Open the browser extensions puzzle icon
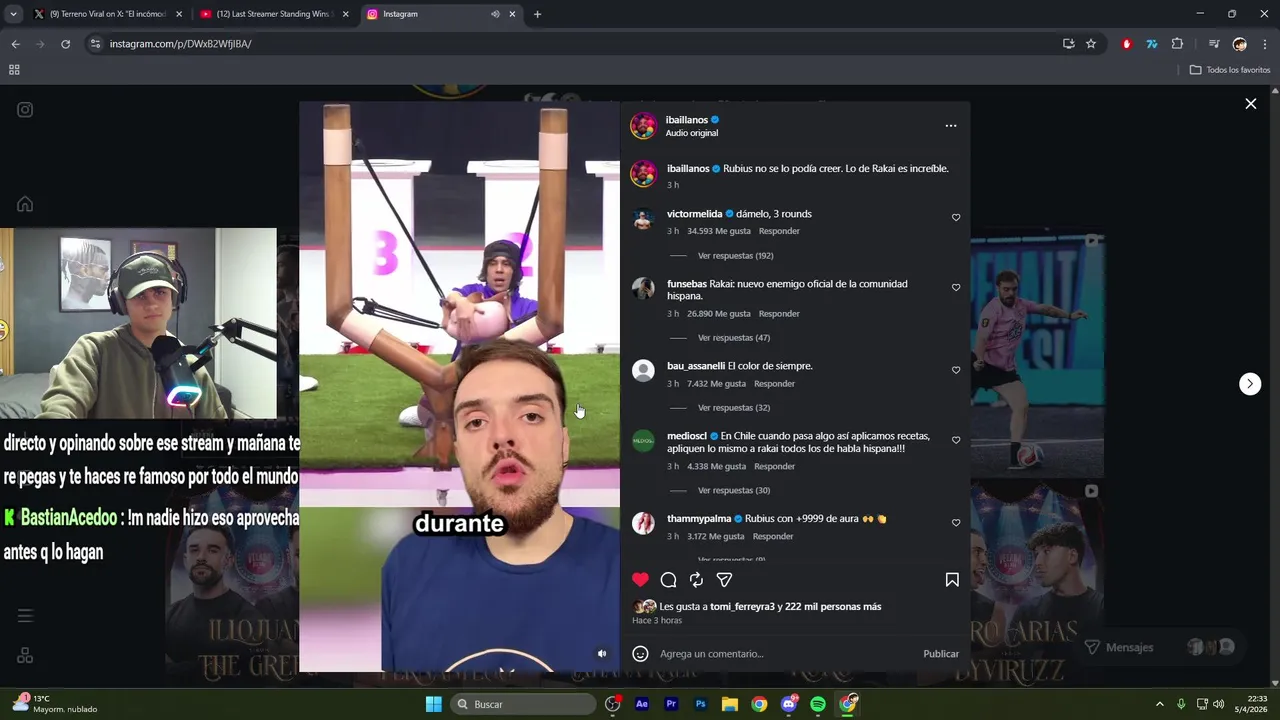1280x720 pixels. pos(1177,44)
